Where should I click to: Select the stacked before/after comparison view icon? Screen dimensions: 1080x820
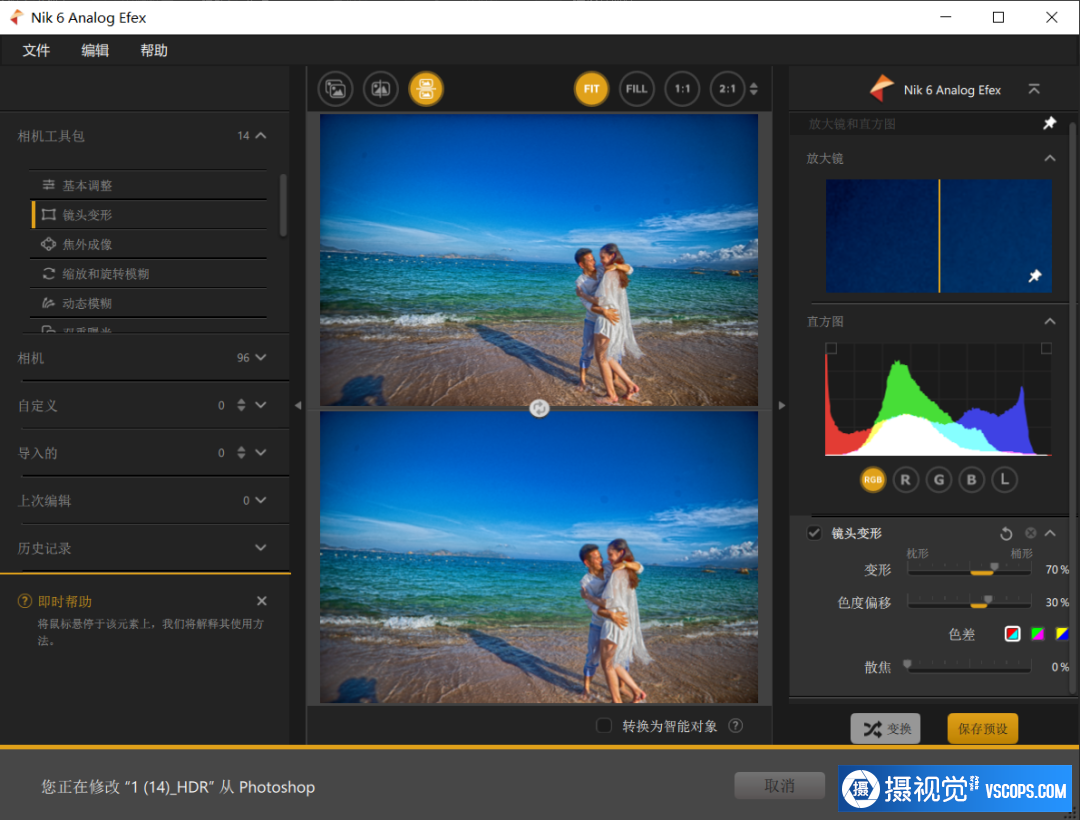(426, 89)
